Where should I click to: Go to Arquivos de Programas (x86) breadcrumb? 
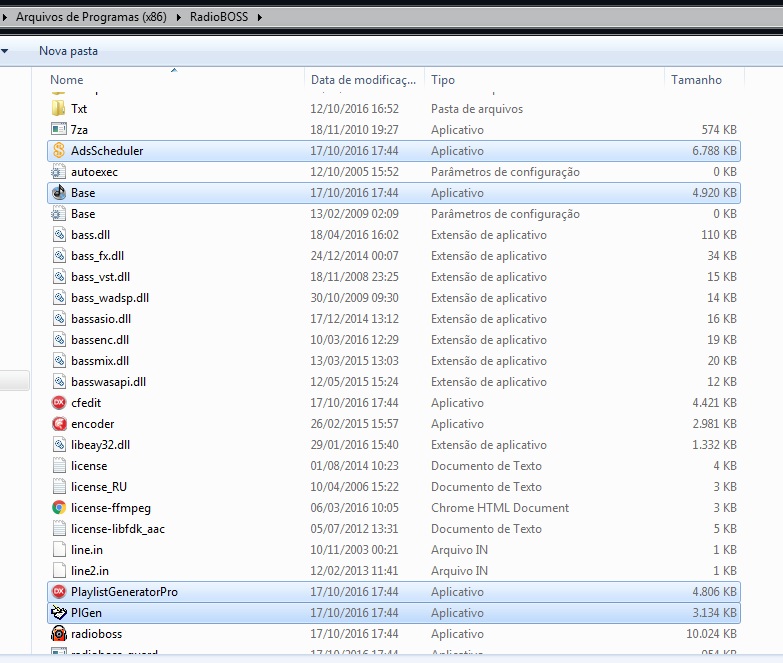91,17
